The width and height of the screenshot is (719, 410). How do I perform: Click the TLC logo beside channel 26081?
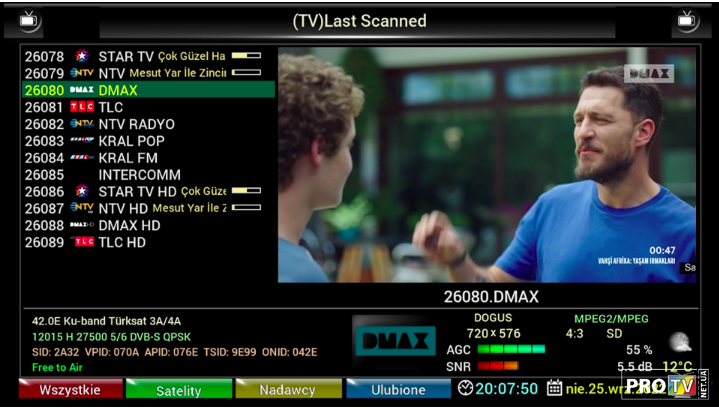82,107
